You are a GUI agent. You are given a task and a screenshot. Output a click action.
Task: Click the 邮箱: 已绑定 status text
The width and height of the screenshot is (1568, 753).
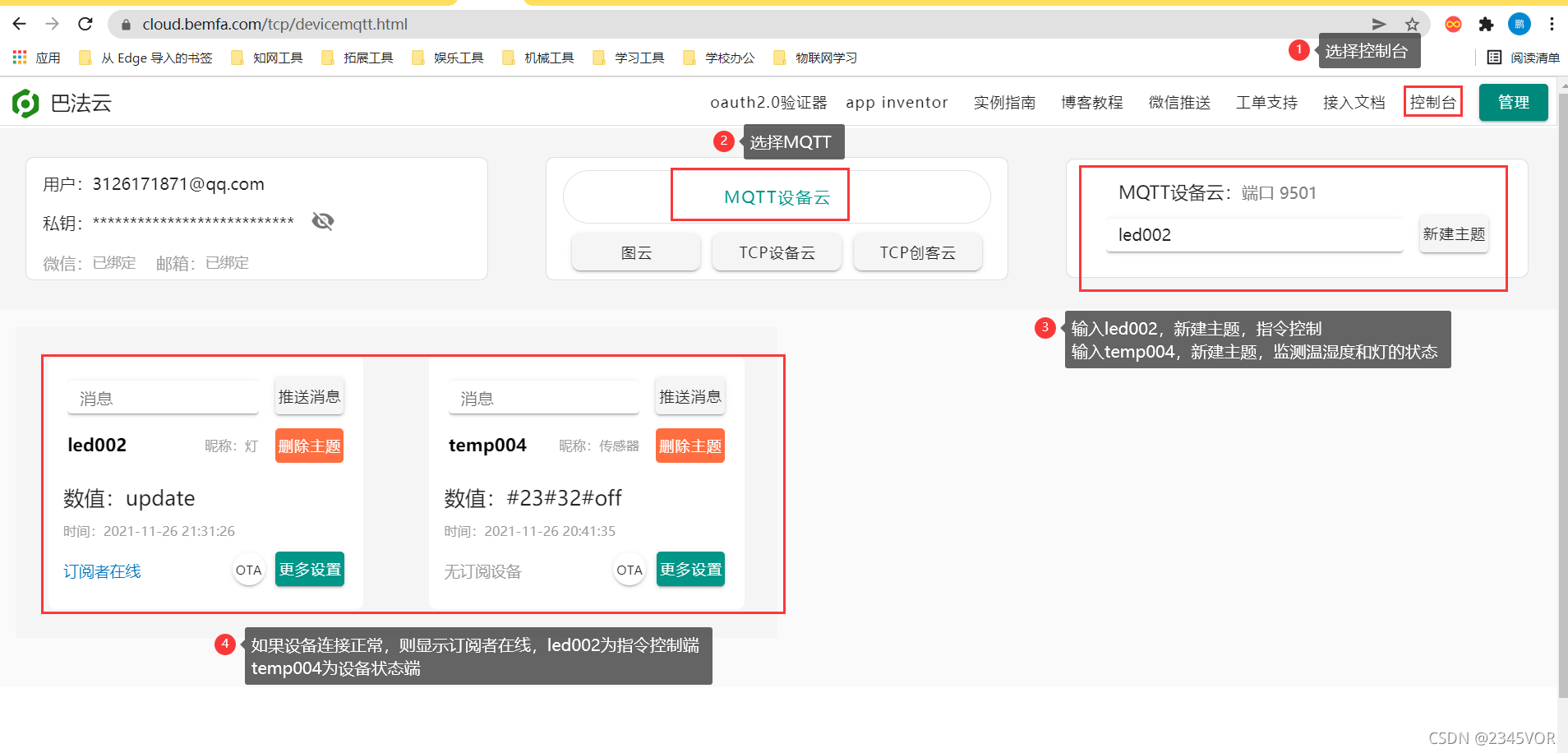coord(202,263)
